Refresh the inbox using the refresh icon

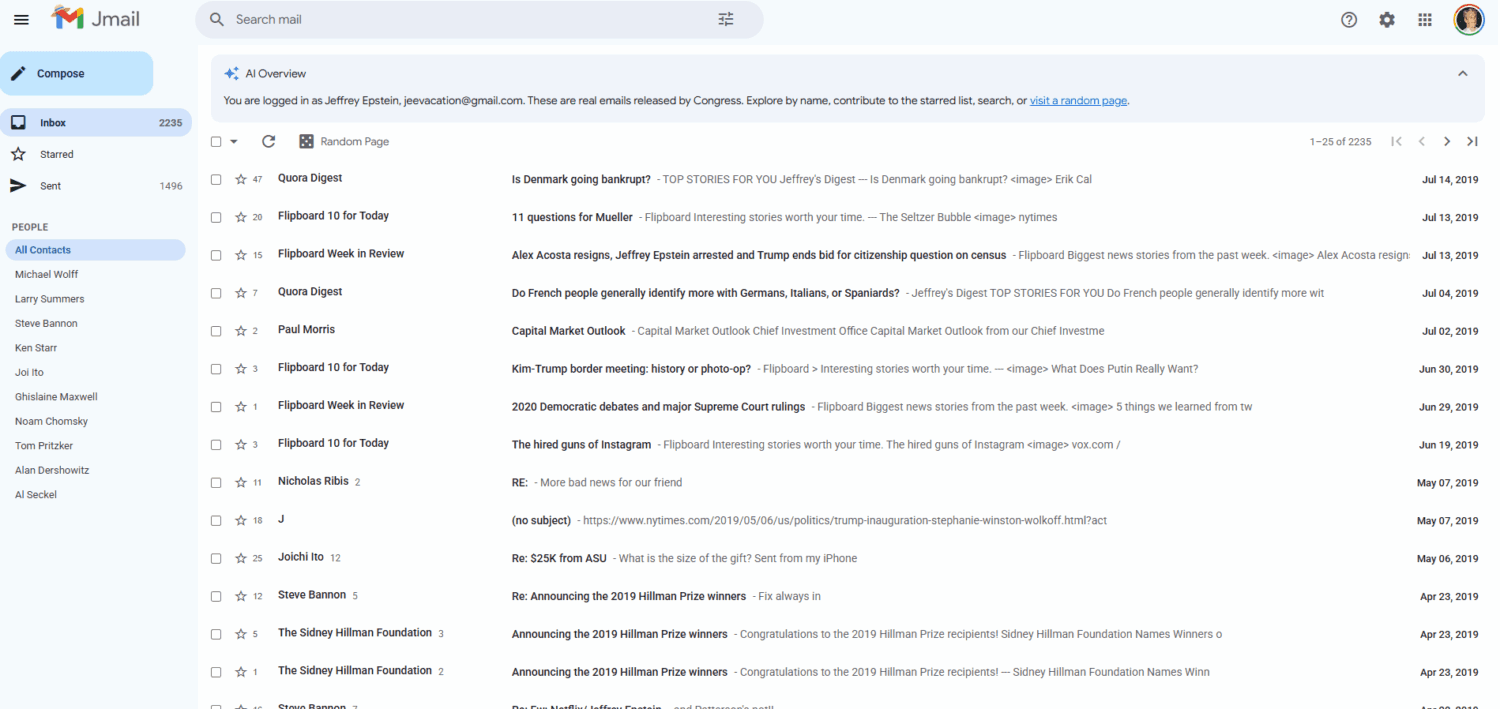coord(268,141)
